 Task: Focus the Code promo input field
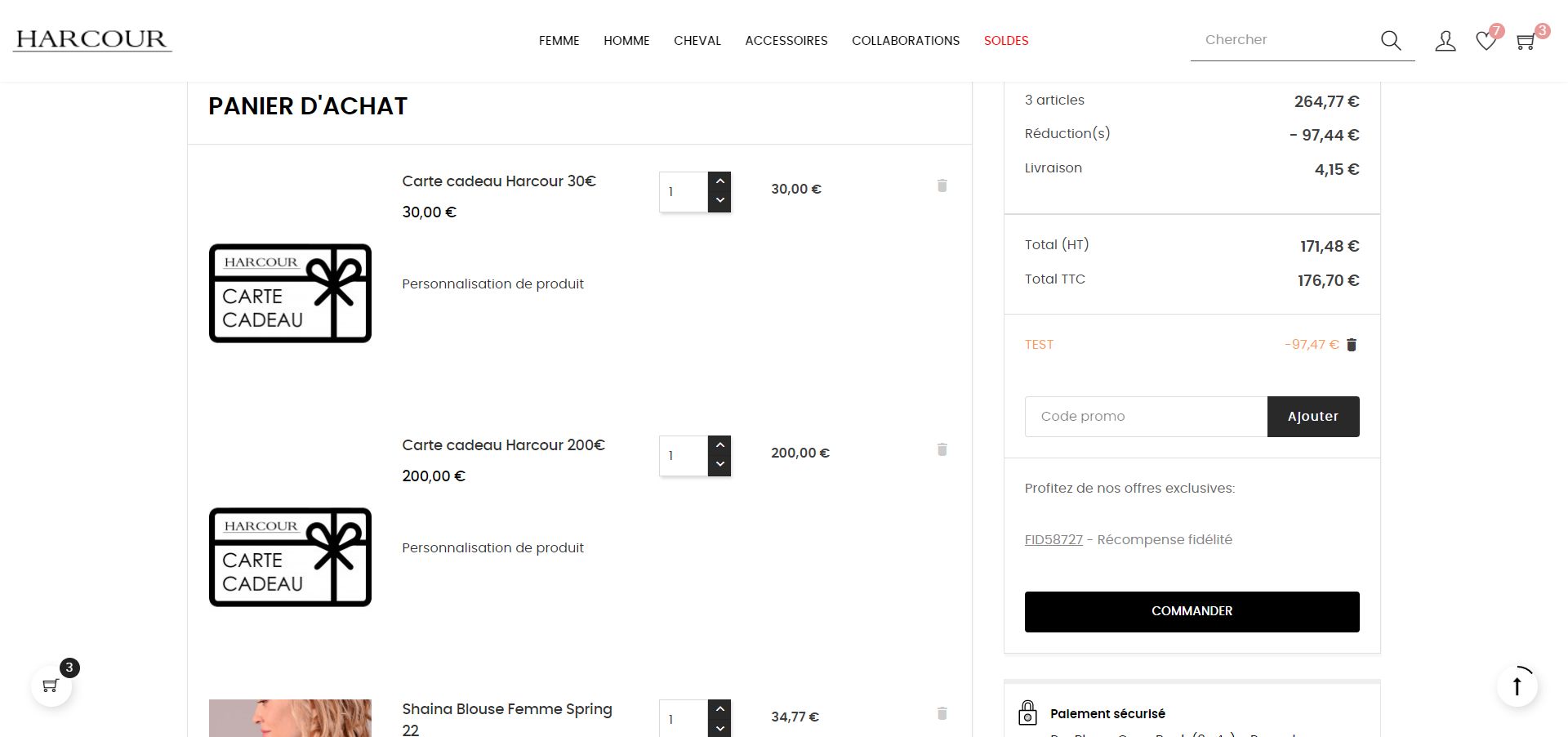point(1146,417)
